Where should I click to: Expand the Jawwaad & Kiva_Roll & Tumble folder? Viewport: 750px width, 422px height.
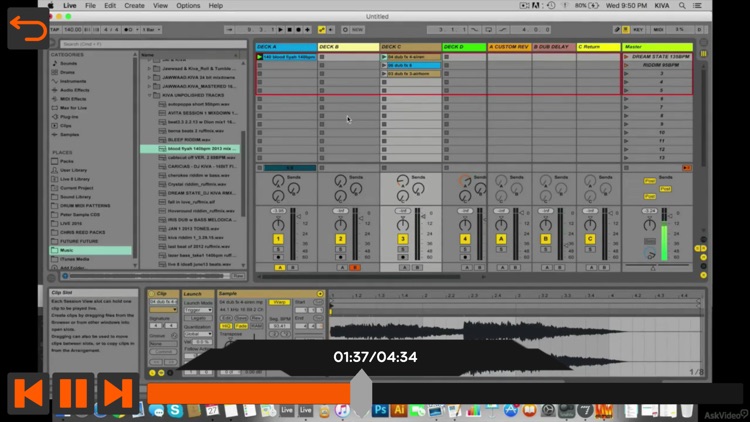click(150, 68)
